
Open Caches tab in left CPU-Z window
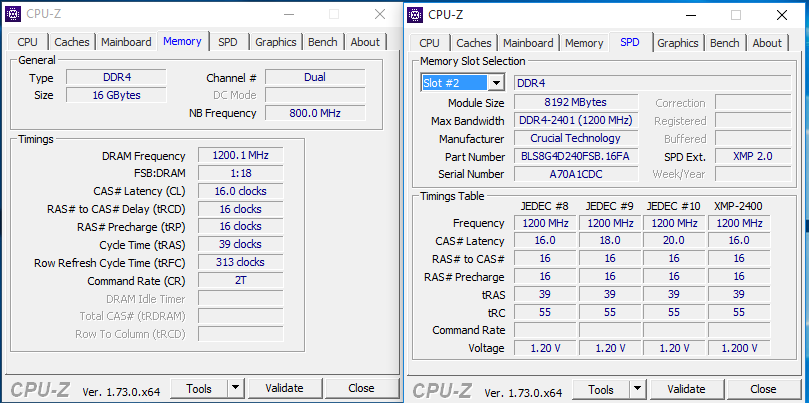click(72, 42)
